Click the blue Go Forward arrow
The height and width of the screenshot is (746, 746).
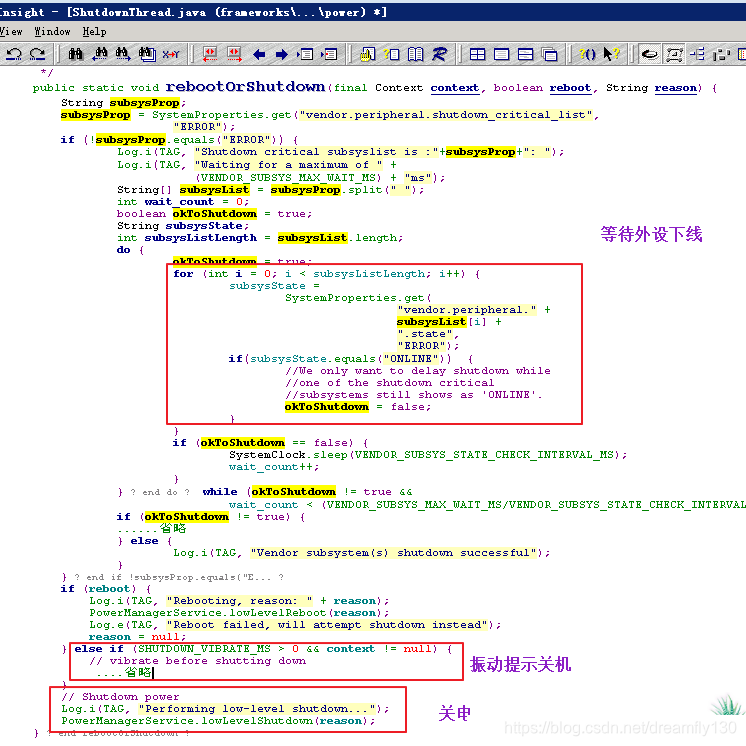282,54
